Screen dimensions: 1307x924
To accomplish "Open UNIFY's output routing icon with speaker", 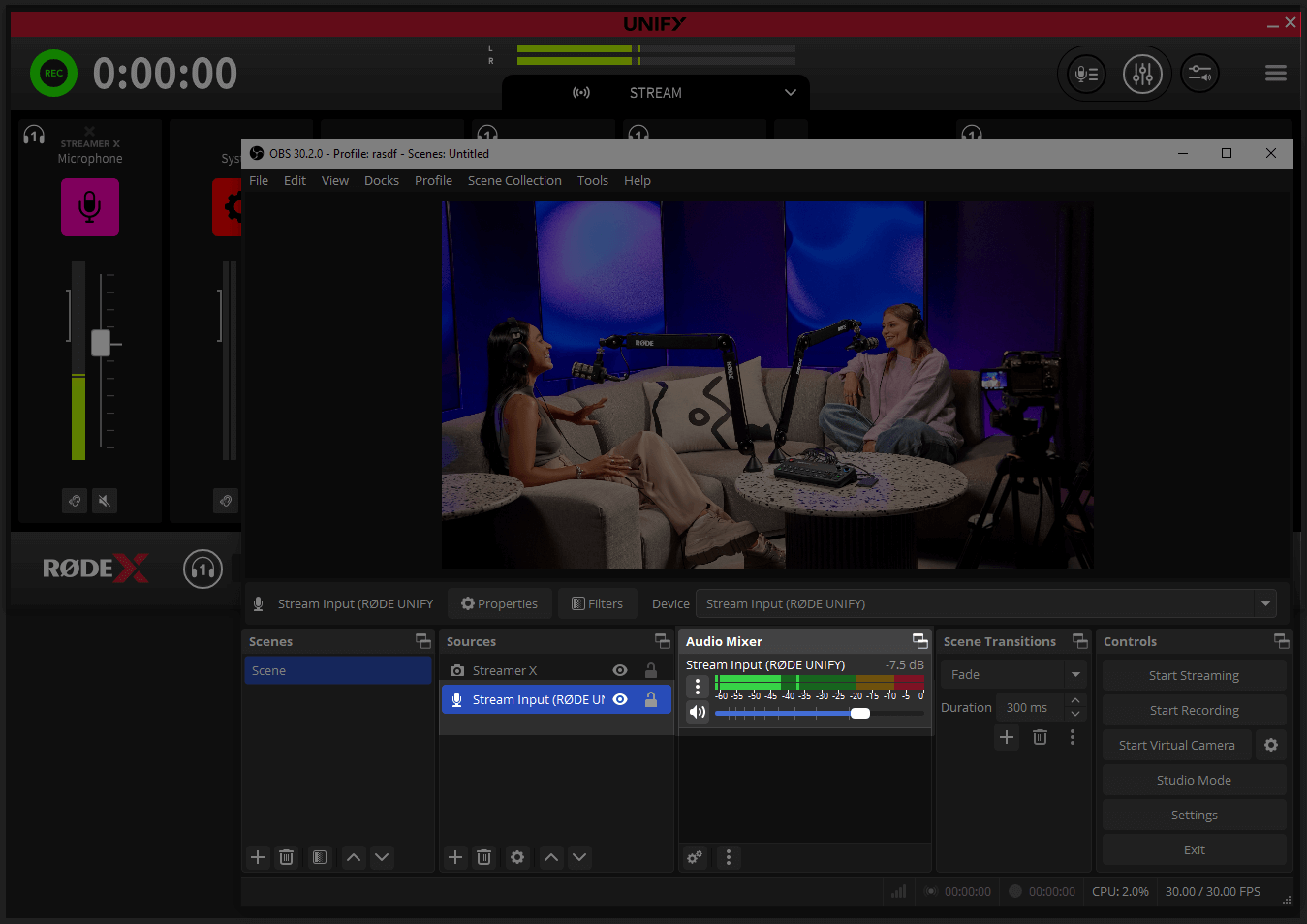I will coord(1199,73).
